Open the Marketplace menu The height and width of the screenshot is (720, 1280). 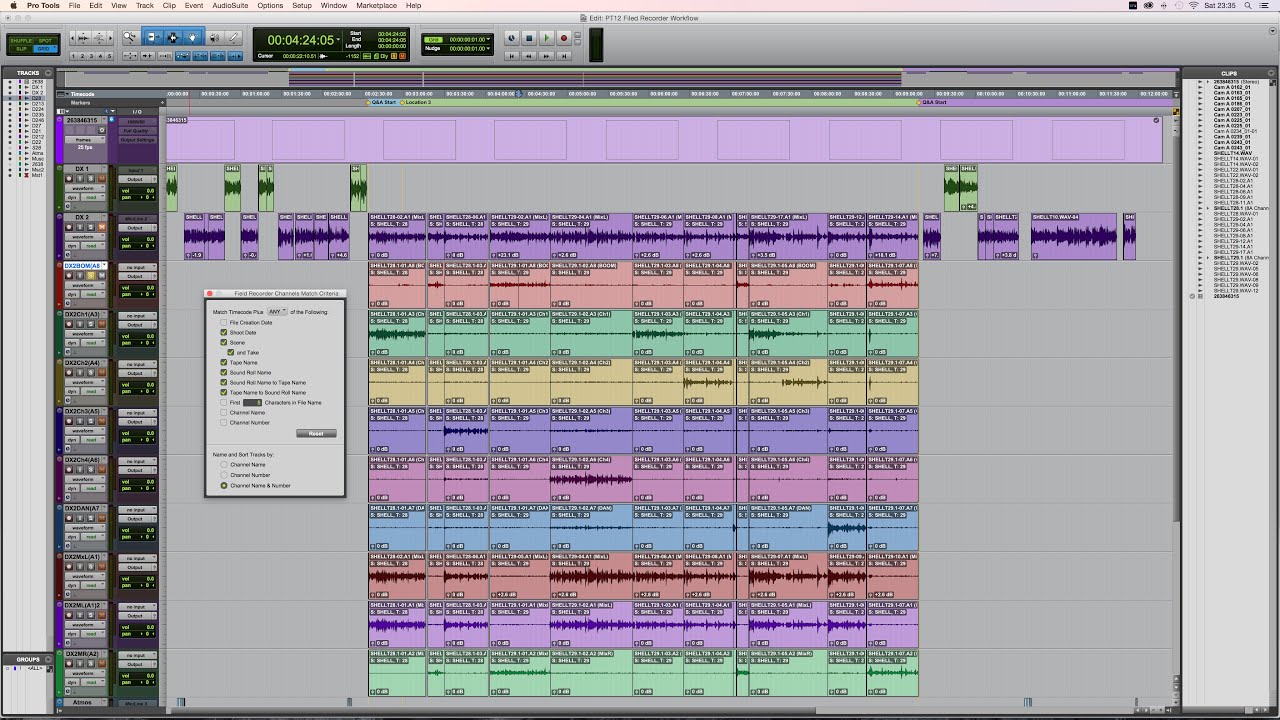[376, 6]
